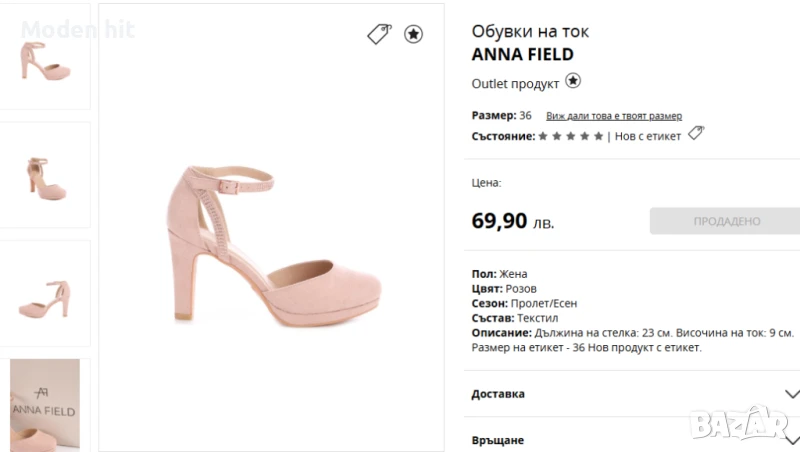This screenshot has height=452, width=800.
Task: Expand the Доставка section
Action: tap(498, 394)
